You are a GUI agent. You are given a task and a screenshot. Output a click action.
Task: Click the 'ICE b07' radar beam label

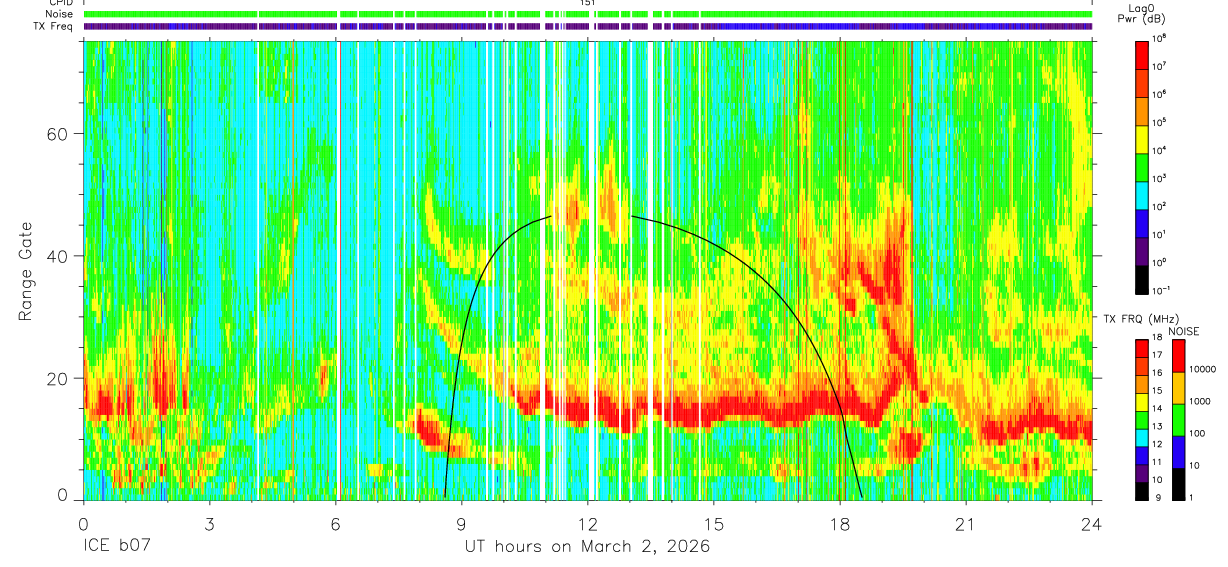[x=116, y=548]
